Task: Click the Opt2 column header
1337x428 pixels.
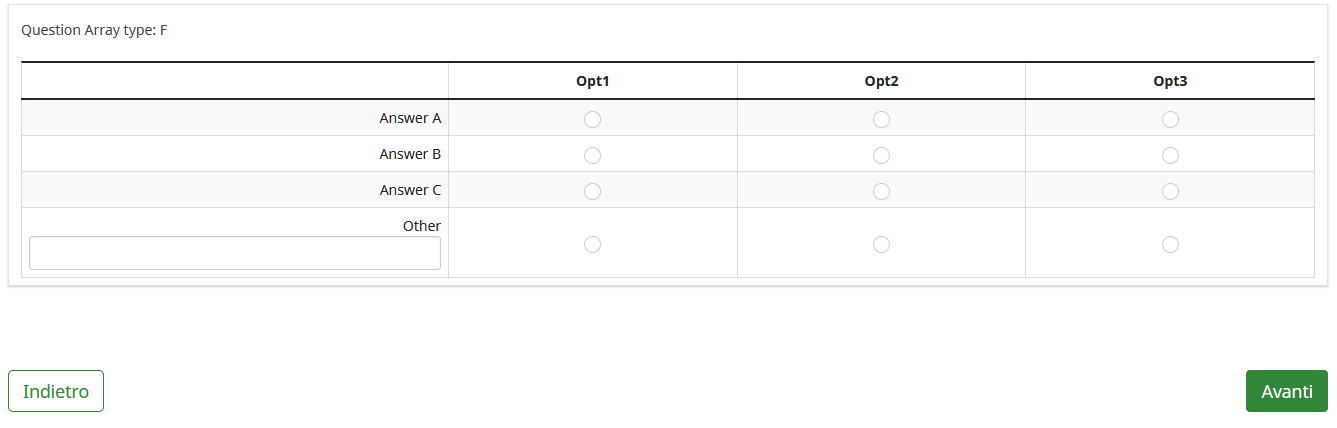Action: 881,81
